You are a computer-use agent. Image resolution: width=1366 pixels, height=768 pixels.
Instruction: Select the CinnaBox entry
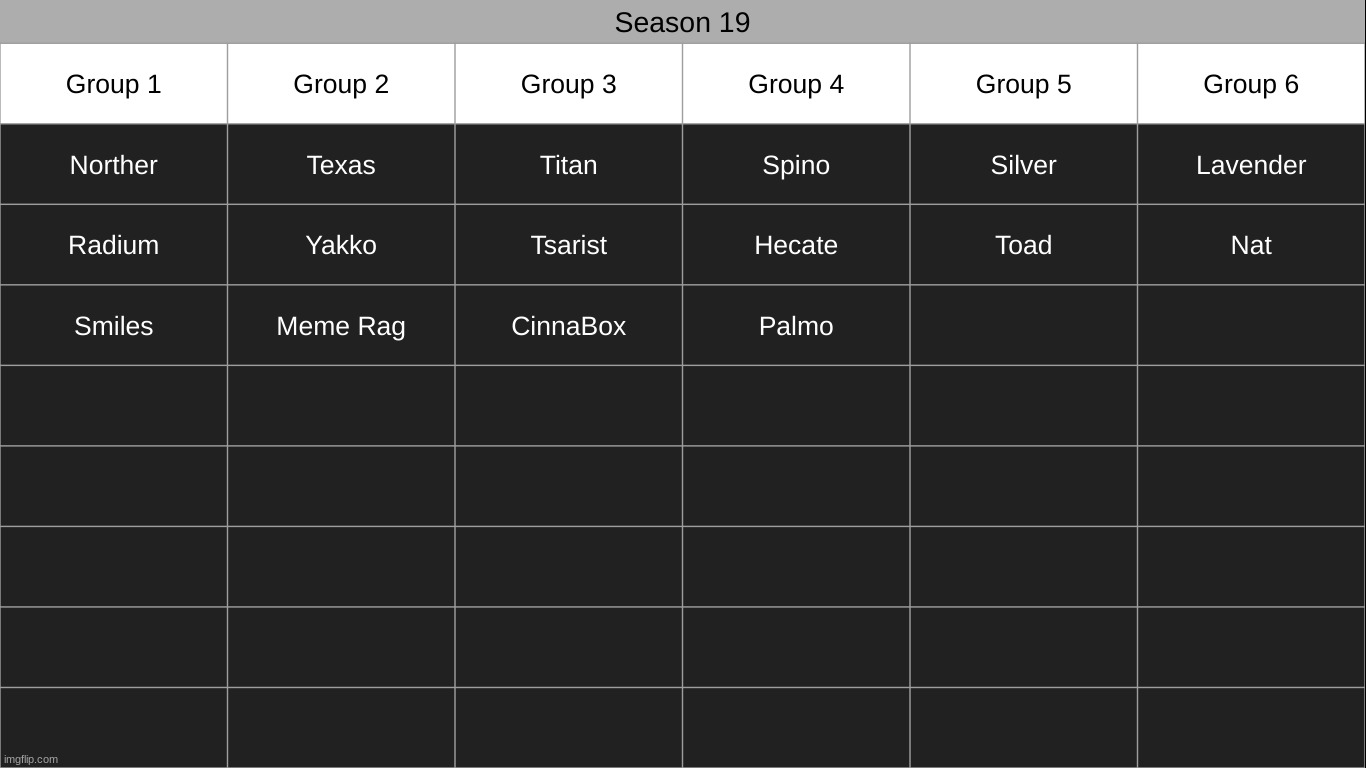tap(569, 326)
